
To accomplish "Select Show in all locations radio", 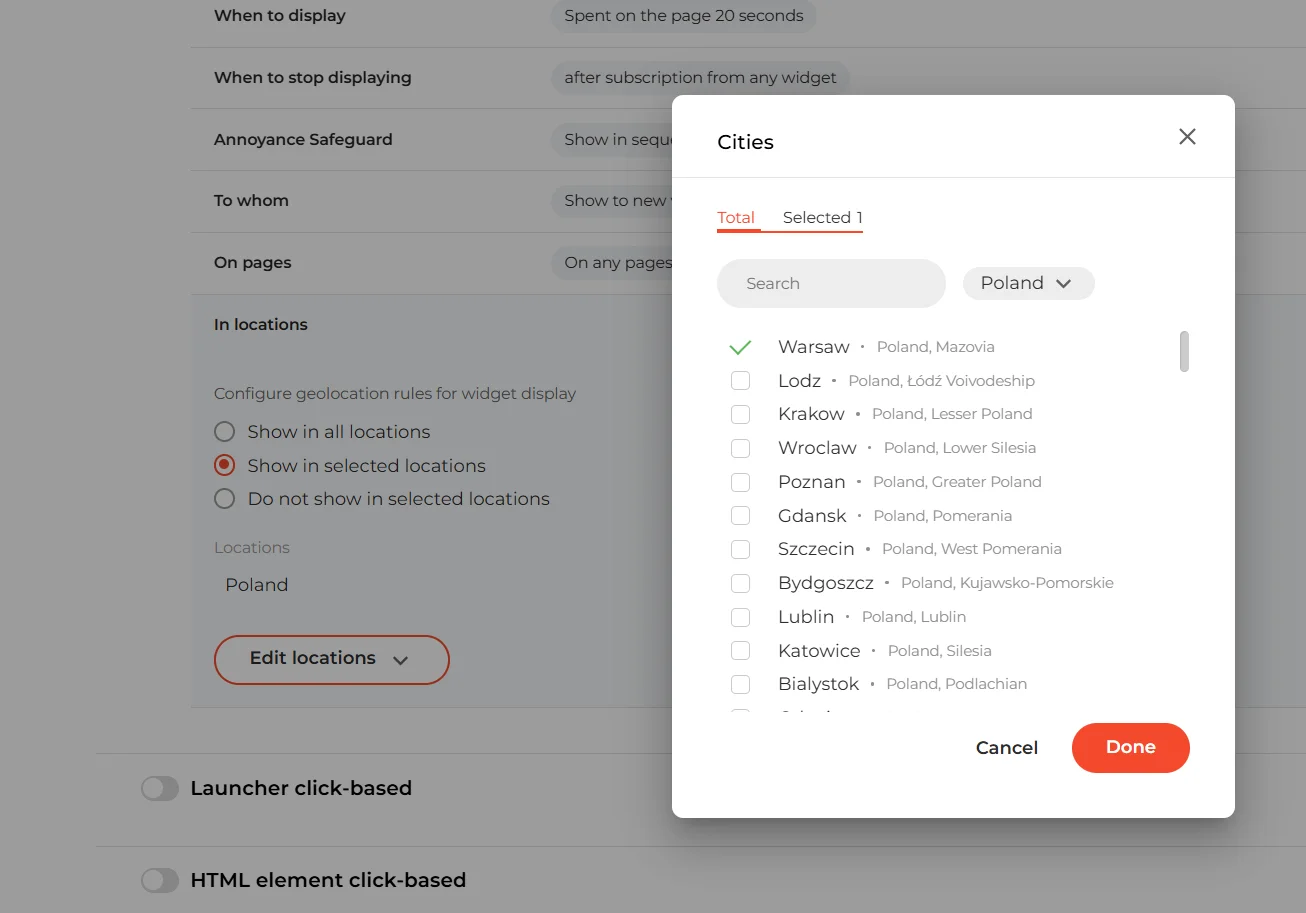I will tap(225, 432).
